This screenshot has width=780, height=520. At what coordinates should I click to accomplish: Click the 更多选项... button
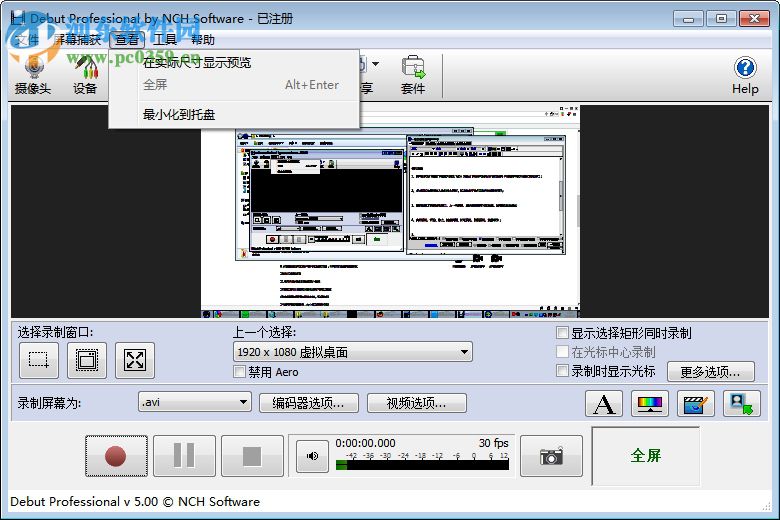pos(711,372)
